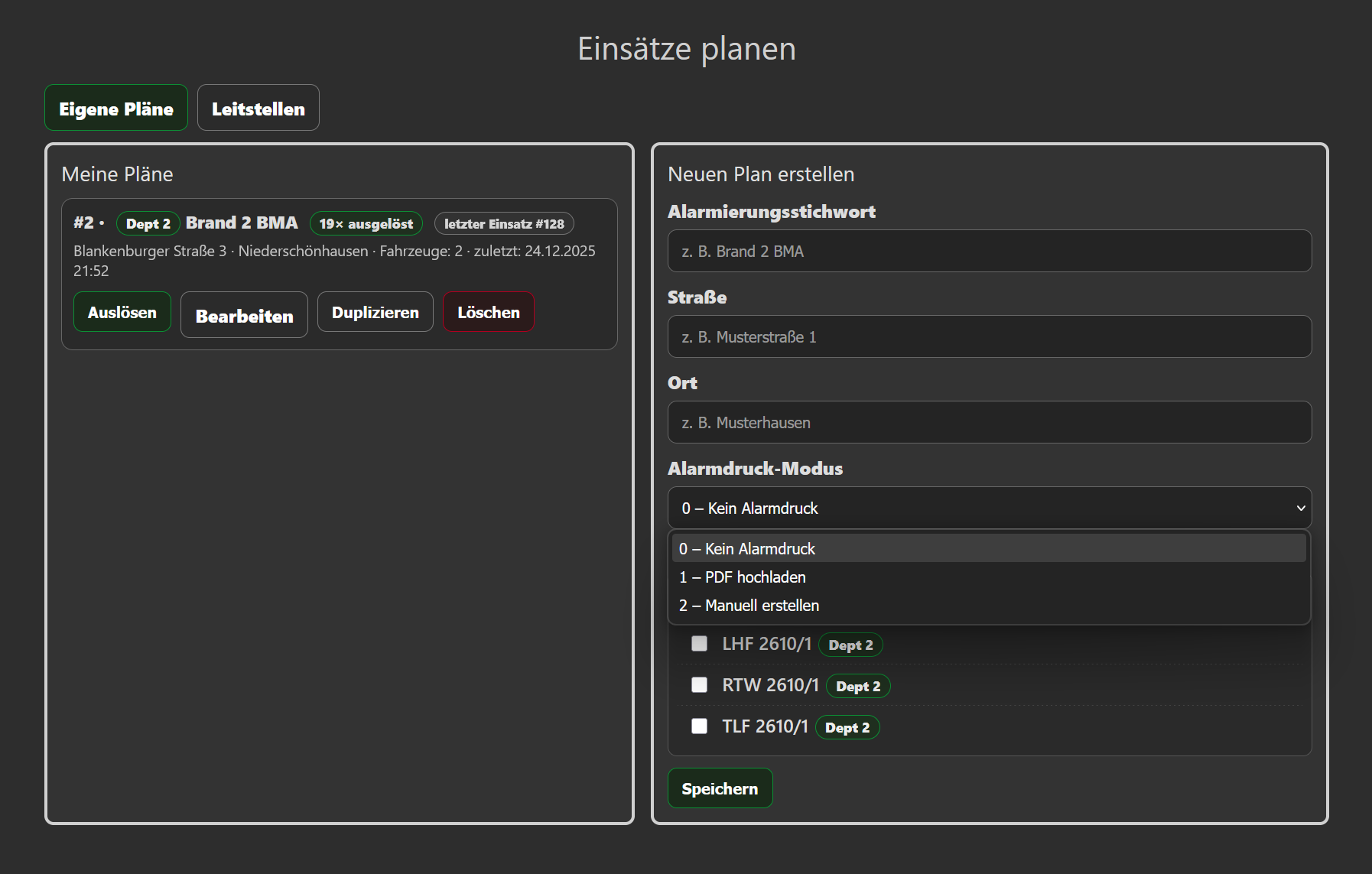Image resolution: width=1372 pixels, height=874 pixels.
Task: Select the TLF 2610/1 vehicle checkbox
Action: click(x=699, y=726)
